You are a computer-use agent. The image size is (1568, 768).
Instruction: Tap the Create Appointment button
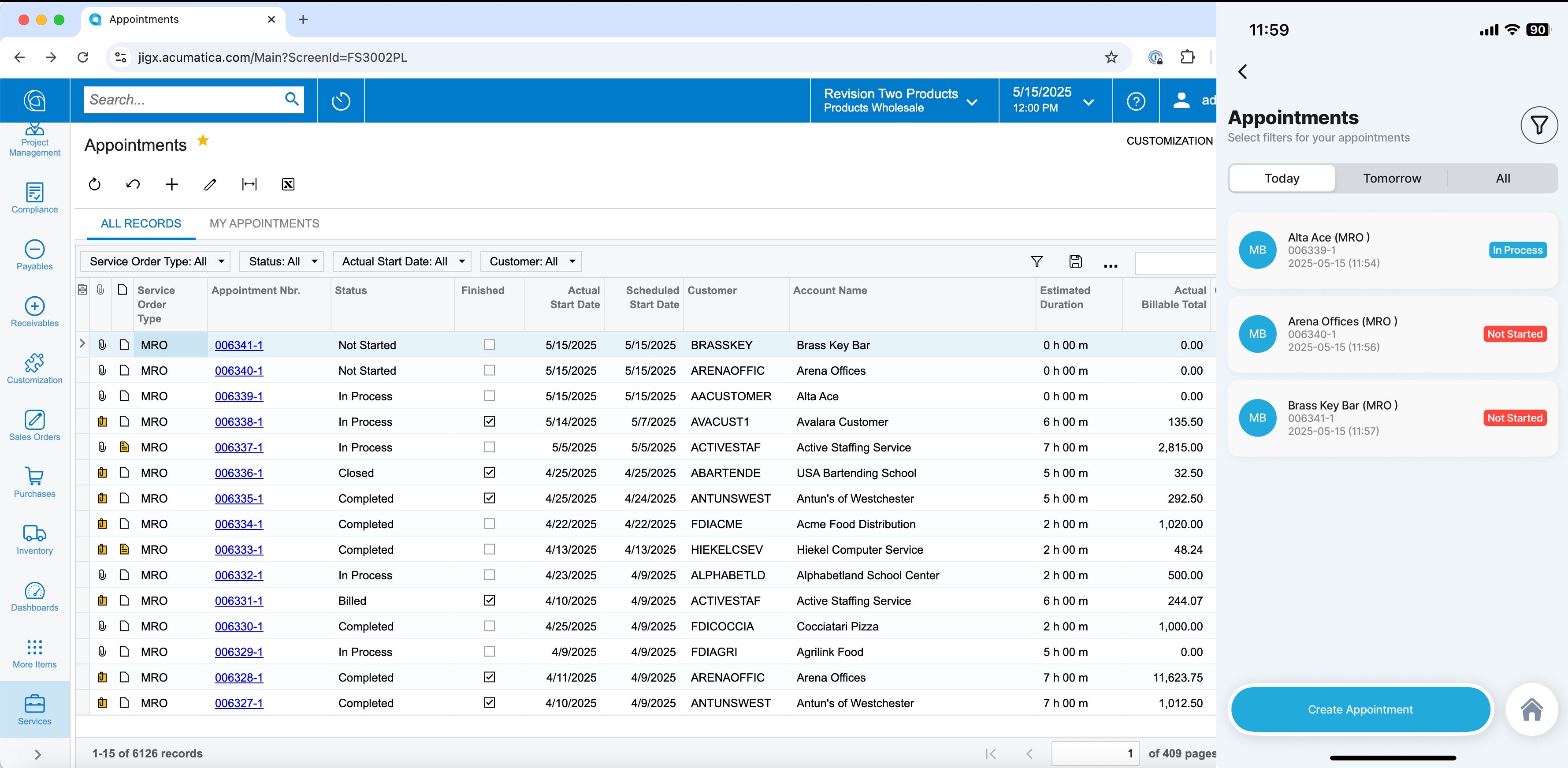[x=1360, y=709]
